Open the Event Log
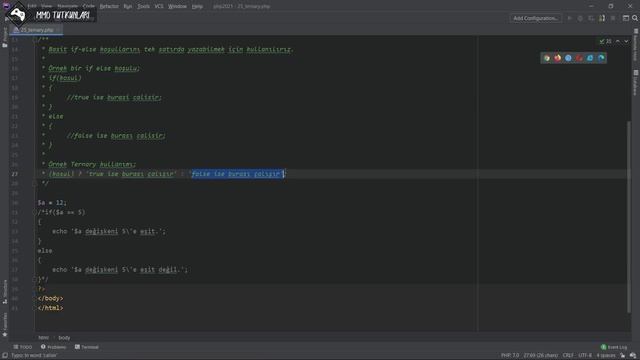640x360 pixels. point(614,347)
